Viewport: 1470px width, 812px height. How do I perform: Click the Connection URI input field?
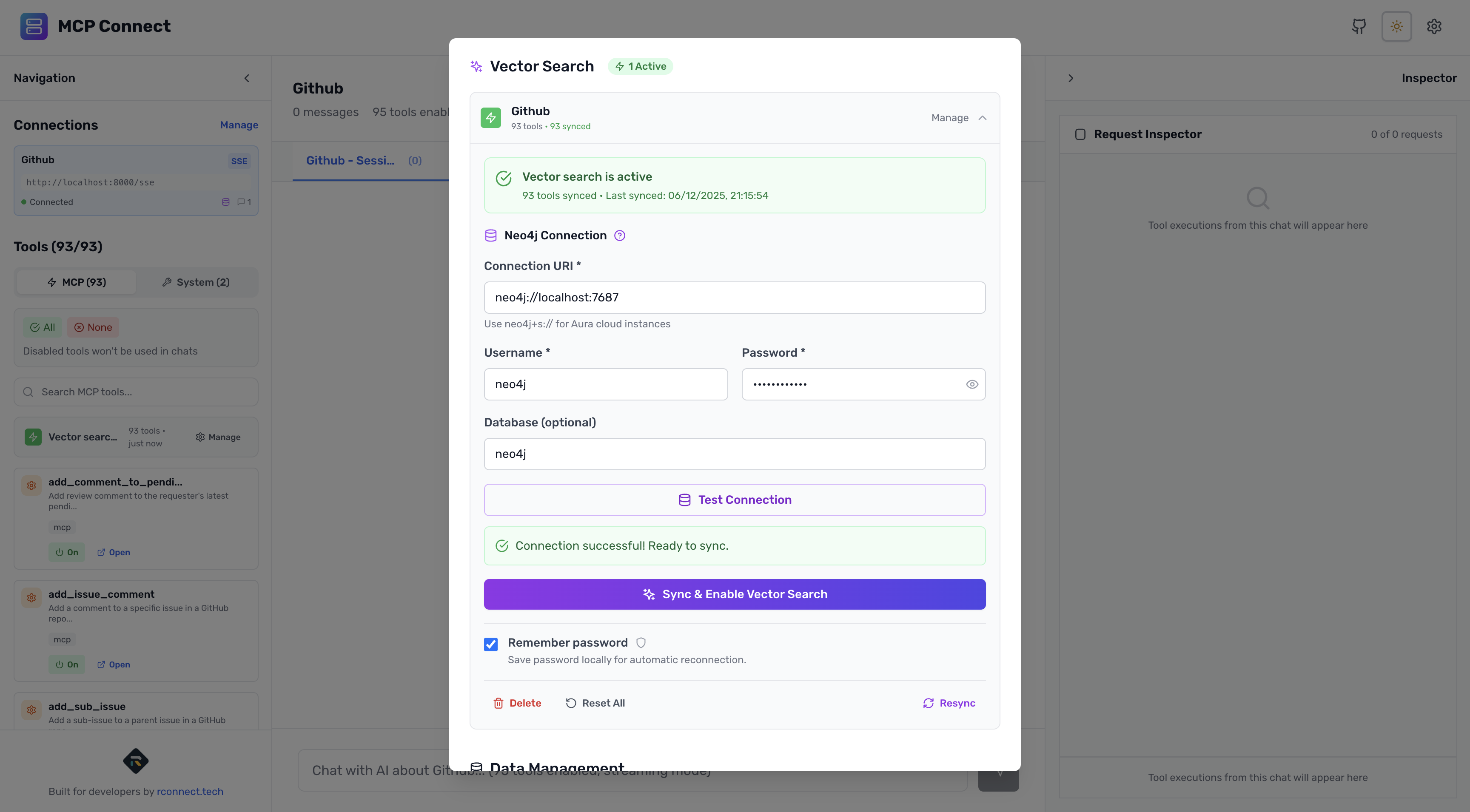(x=735, y=297)
